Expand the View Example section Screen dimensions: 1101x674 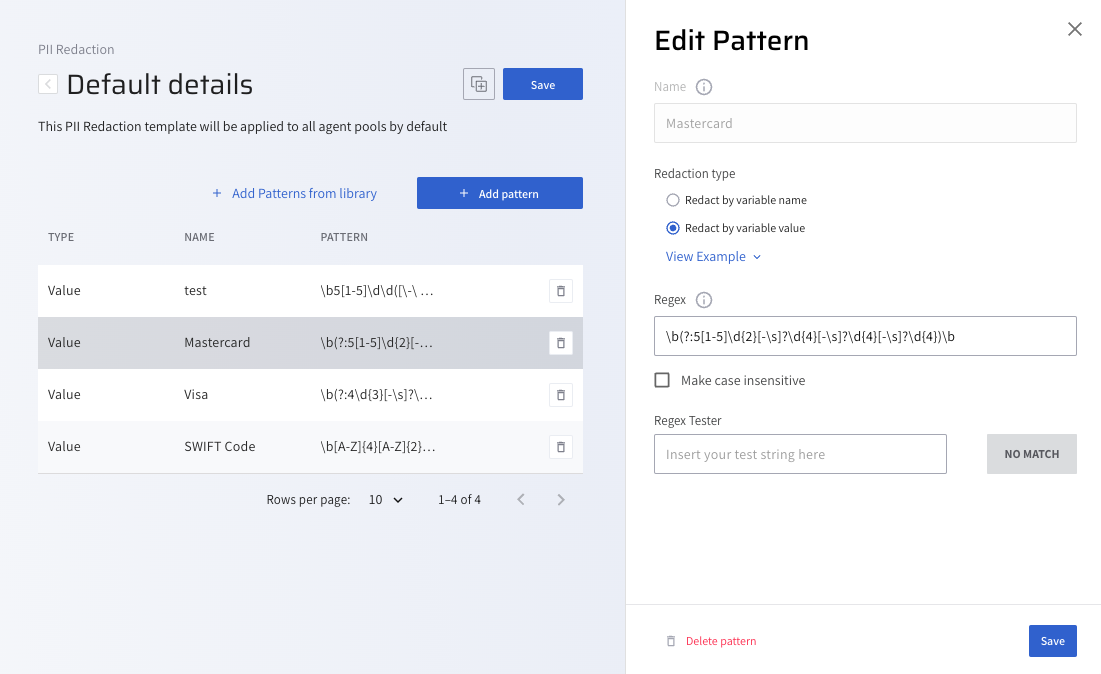[x=713, y=257]
